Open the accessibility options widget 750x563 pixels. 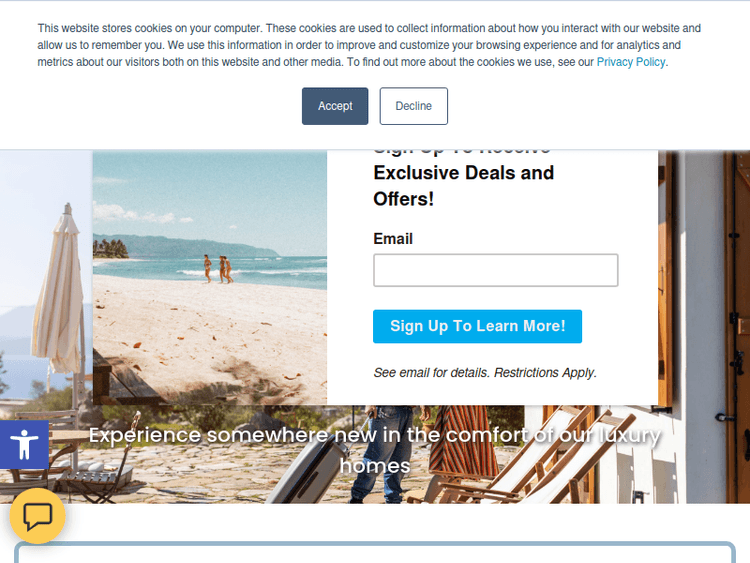(x=24, y=444)
